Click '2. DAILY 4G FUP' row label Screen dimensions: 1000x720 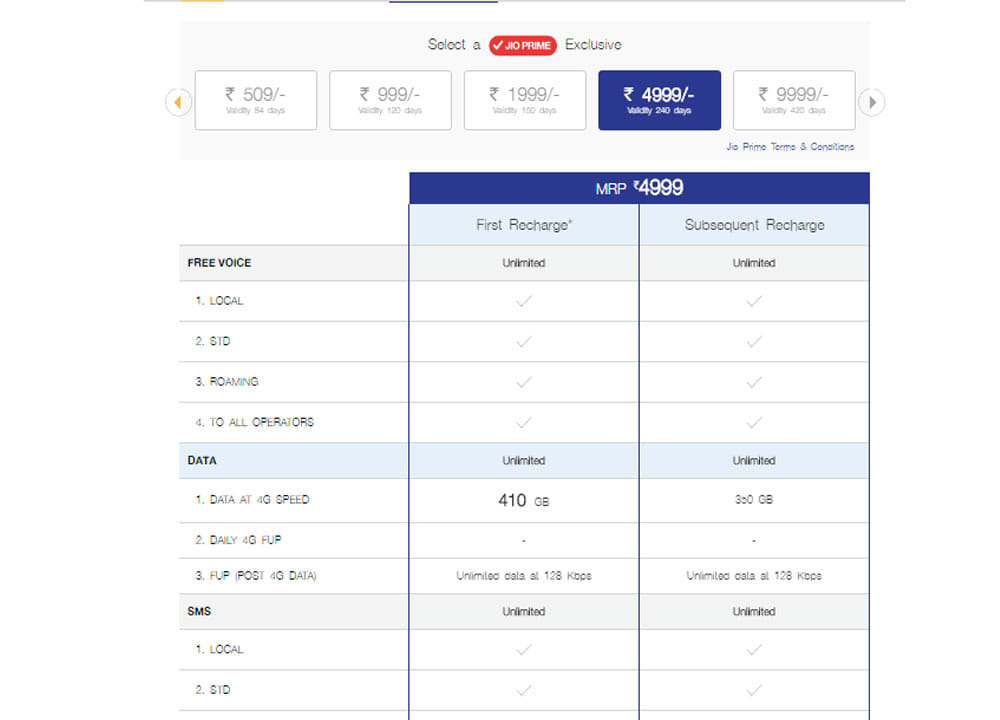[x=239, y=540]
